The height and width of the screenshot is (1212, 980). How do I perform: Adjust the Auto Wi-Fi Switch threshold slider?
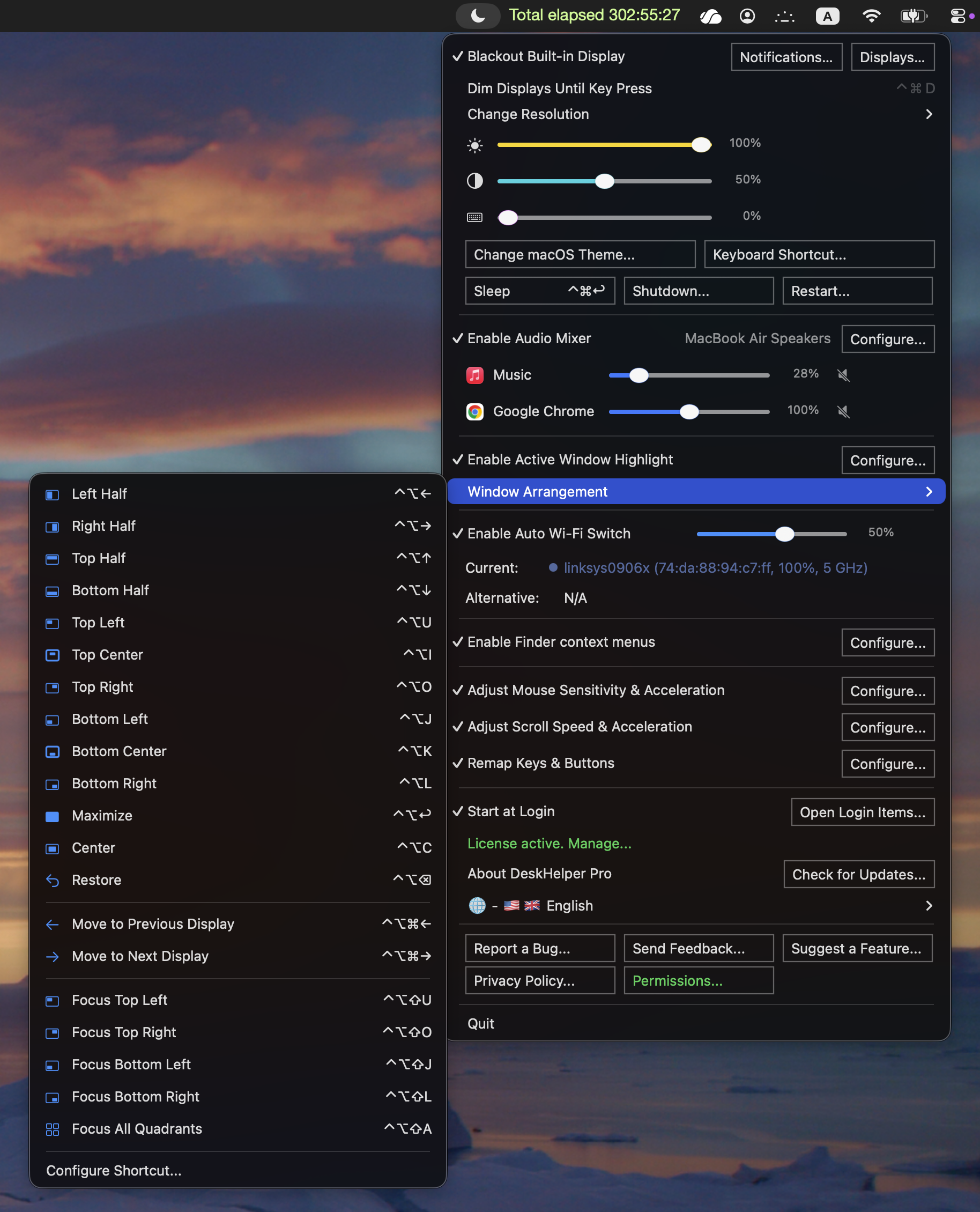pos(771,534)
